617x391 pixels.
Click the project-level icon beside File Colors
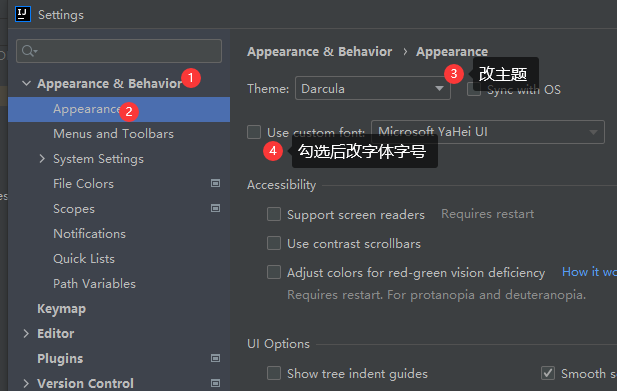tap(215, 183)
